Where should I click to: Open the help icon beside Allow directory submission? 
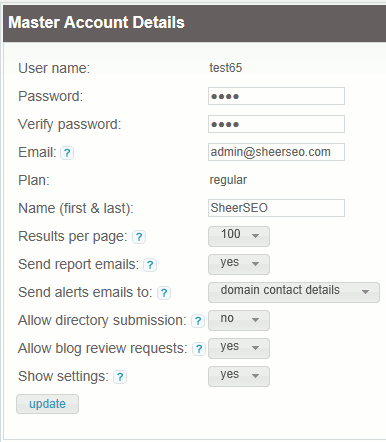(x=198, y=321)
